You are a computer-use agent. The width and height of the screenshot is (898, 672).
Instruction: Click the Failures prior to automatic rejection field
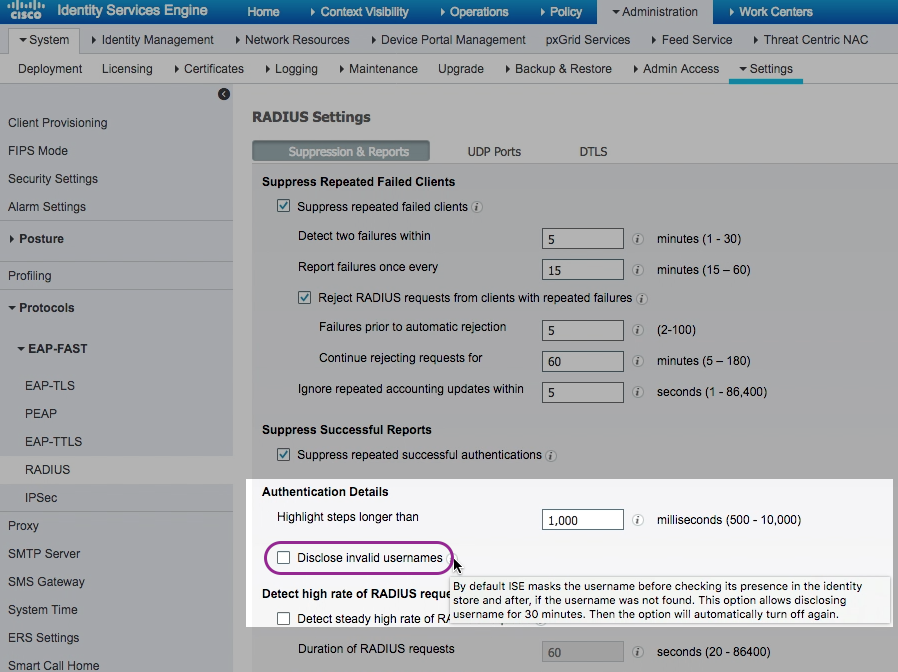point(582,330)
